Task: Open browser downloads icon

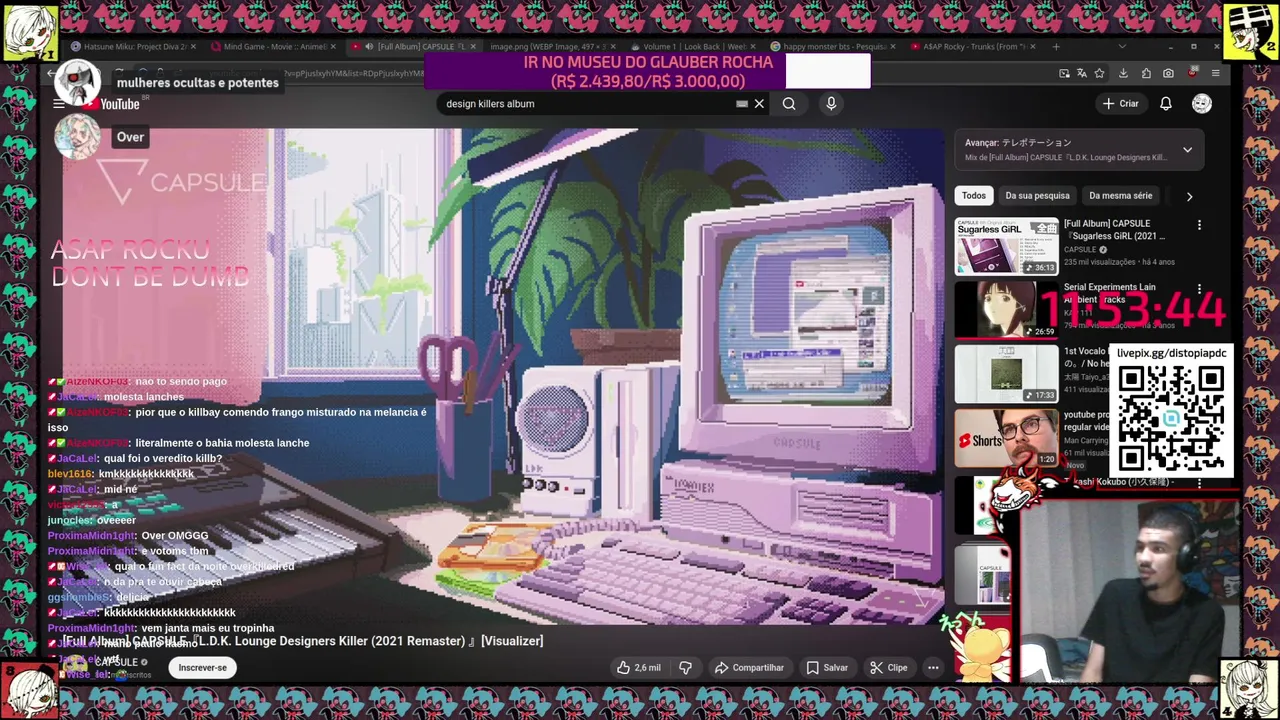Action: [1123, 73]
